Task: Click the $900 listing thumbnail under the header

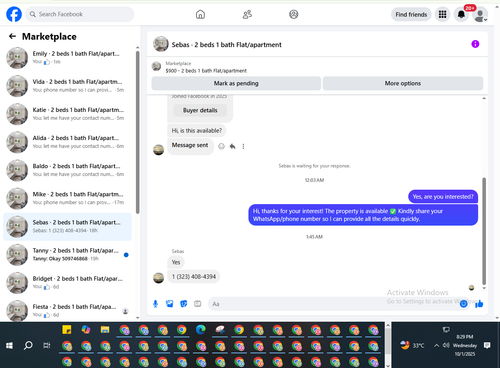Action: coord(156,66)
